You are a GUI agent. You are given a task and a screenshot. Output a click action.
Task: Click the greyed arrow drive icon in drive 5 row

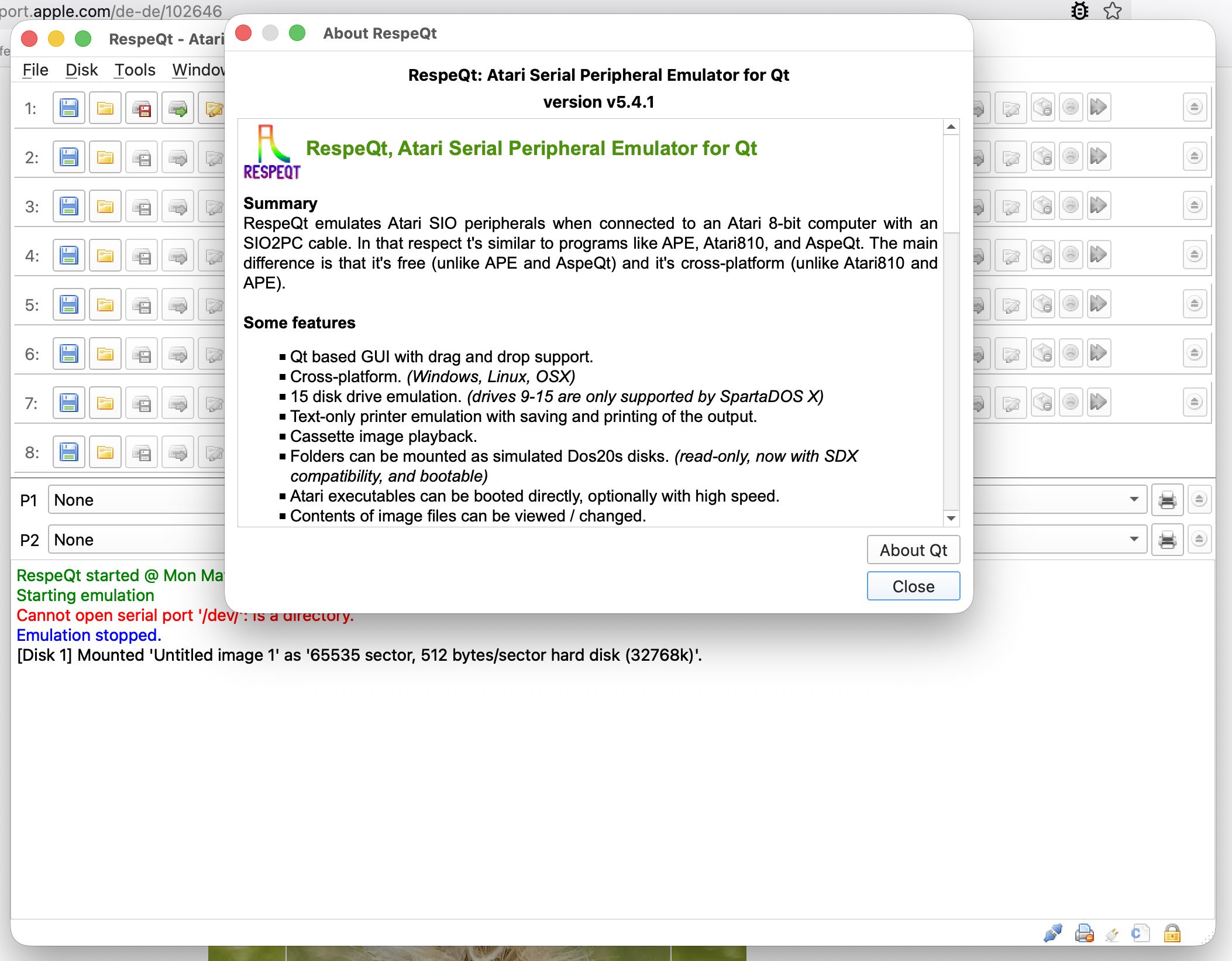[178, 305]
